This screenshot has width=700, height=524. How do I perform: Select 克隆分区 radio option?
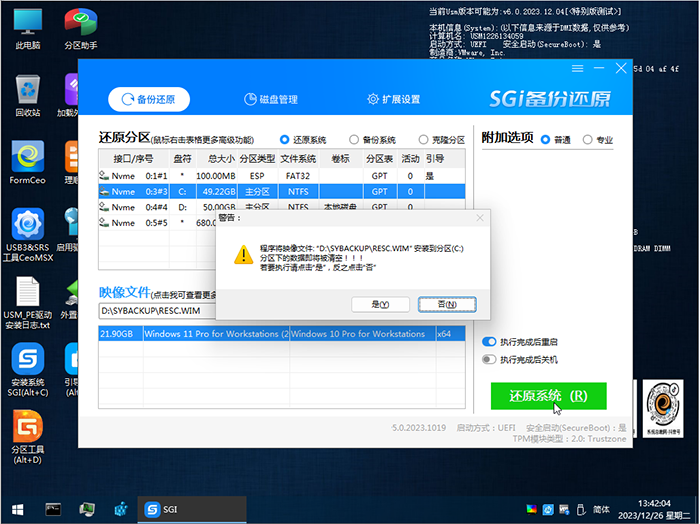442,140
